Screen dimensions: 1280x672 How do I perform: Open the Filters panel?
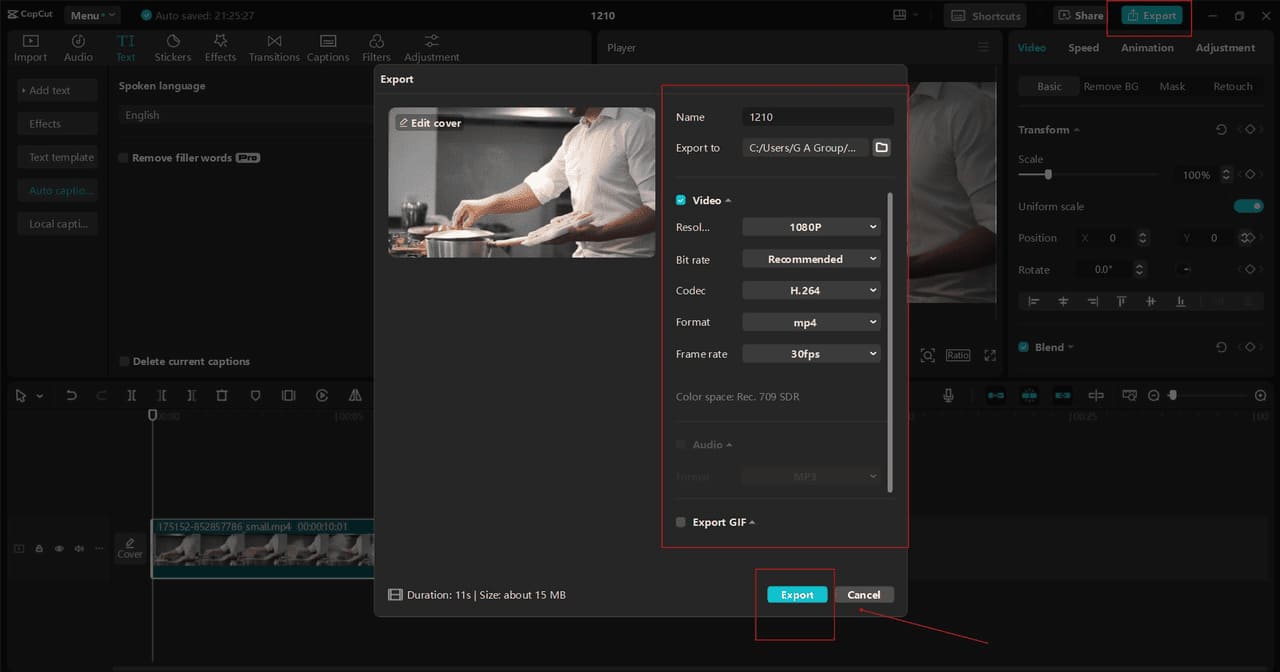(x=376, y=45)
